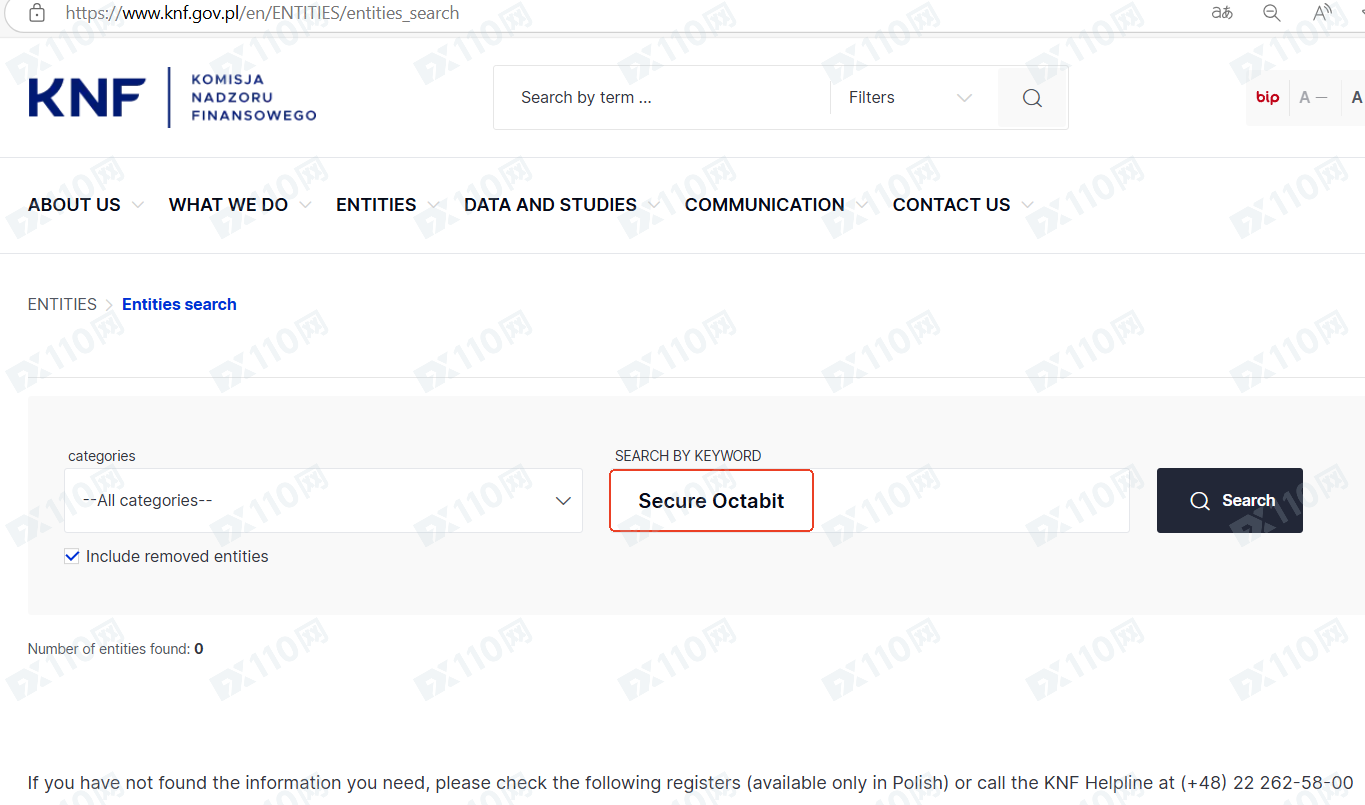Click the dark Search button

coord(1230,500)
